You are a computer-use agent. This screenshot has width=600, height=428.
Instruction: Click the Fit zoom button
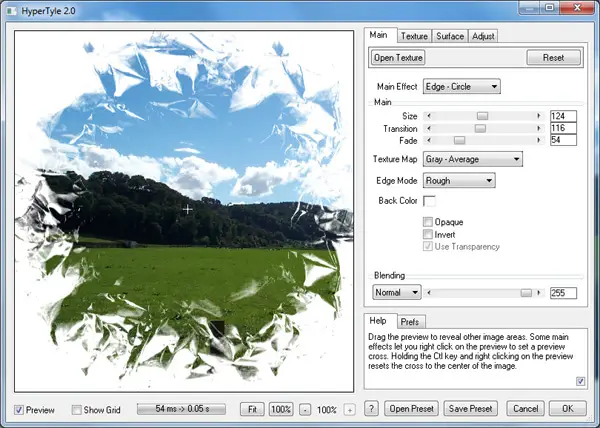[252, 409]
